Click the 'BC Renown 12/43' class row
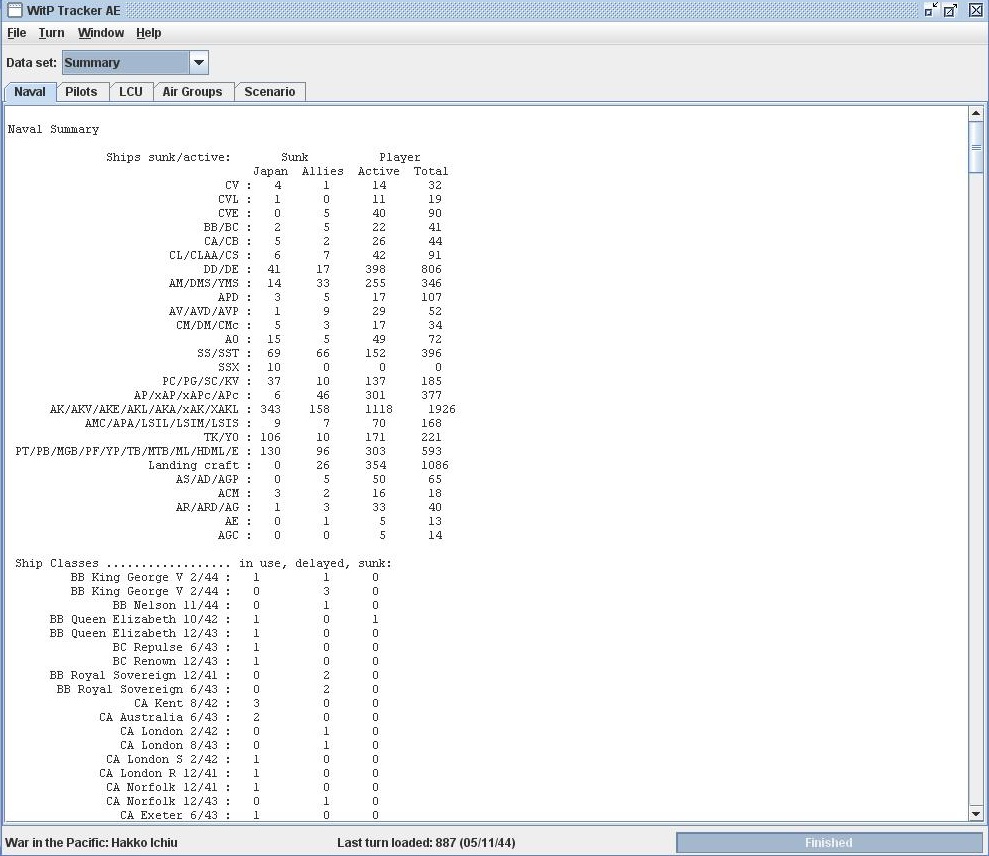 pyautogui.click(x=246, y=661)
